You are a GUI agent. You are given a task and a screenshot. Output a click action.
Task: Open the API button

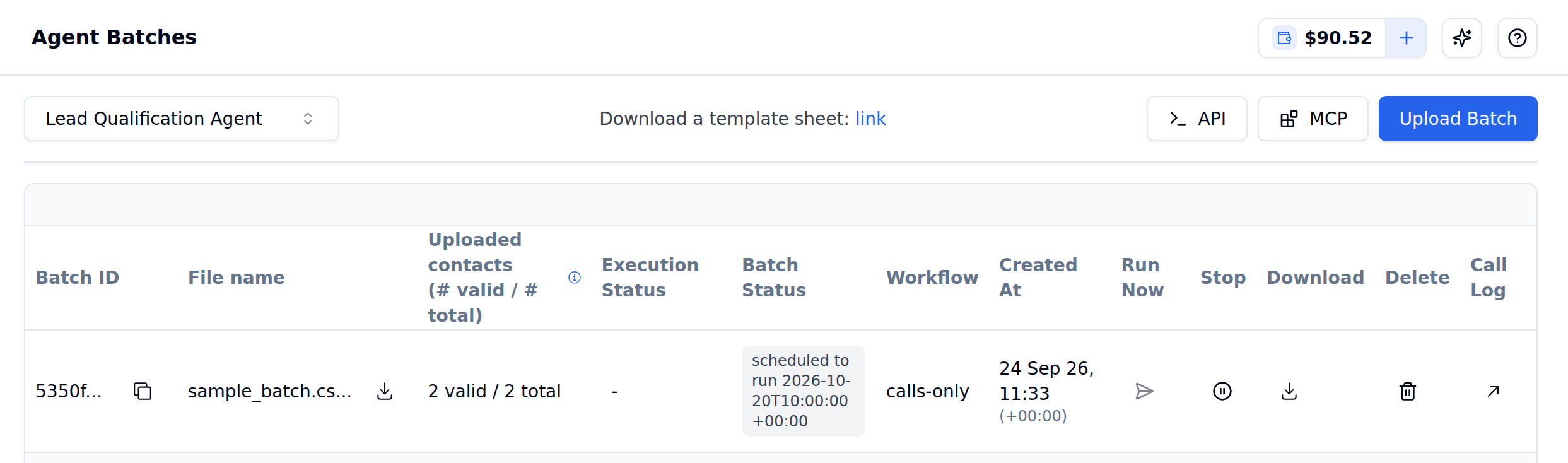1196,119
